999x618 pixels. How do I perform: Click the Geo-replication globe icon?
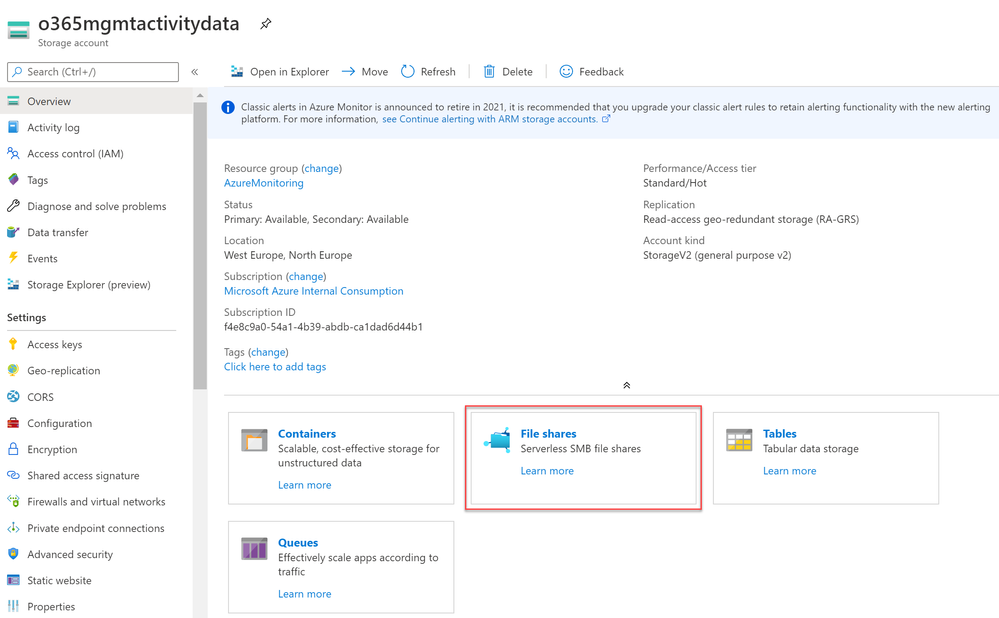(x=13, y=370)
